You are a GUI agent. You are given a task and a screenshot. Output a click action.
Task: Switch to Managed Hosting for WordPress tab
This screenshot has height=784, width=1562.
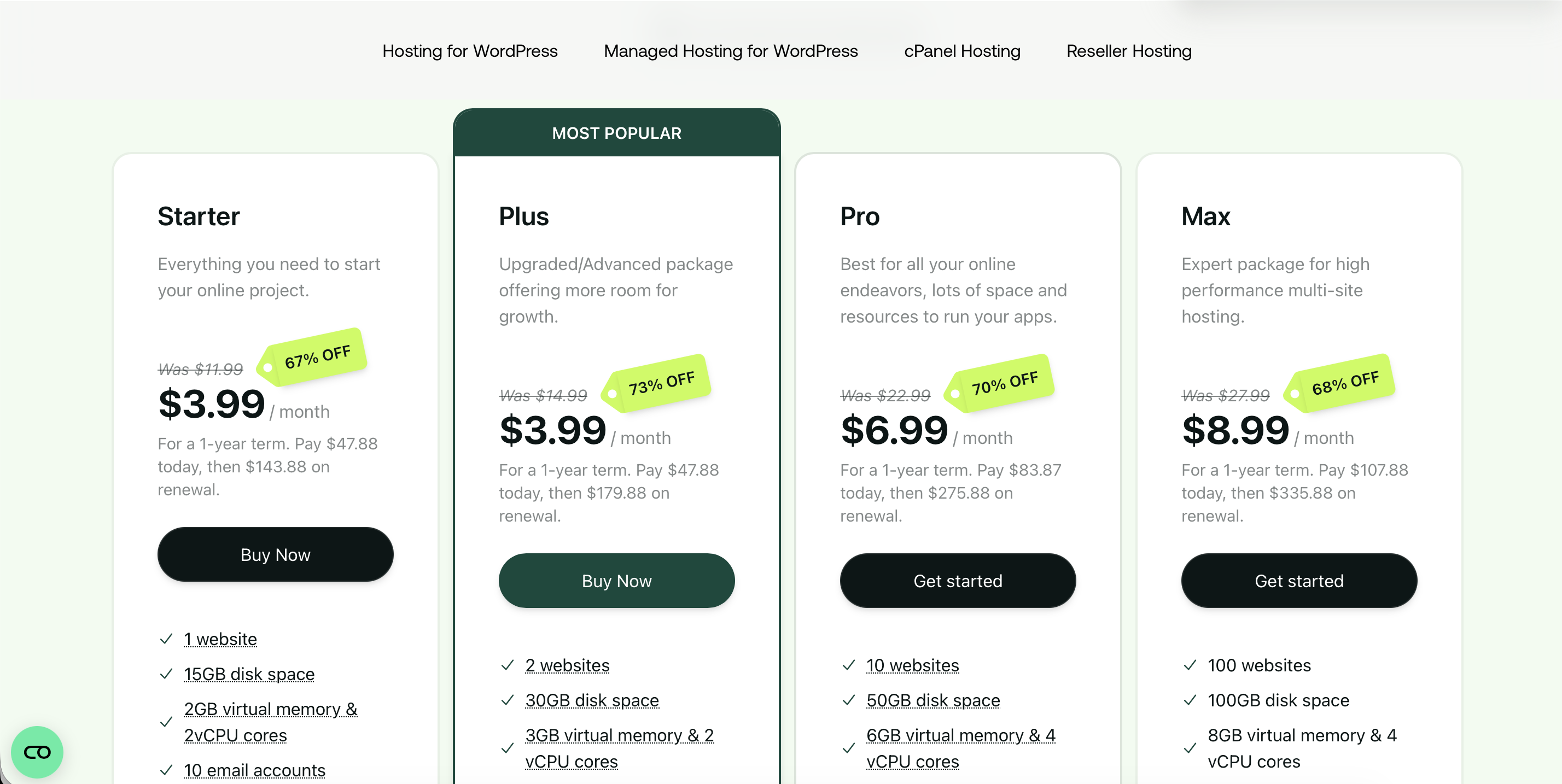pos(731,51)
